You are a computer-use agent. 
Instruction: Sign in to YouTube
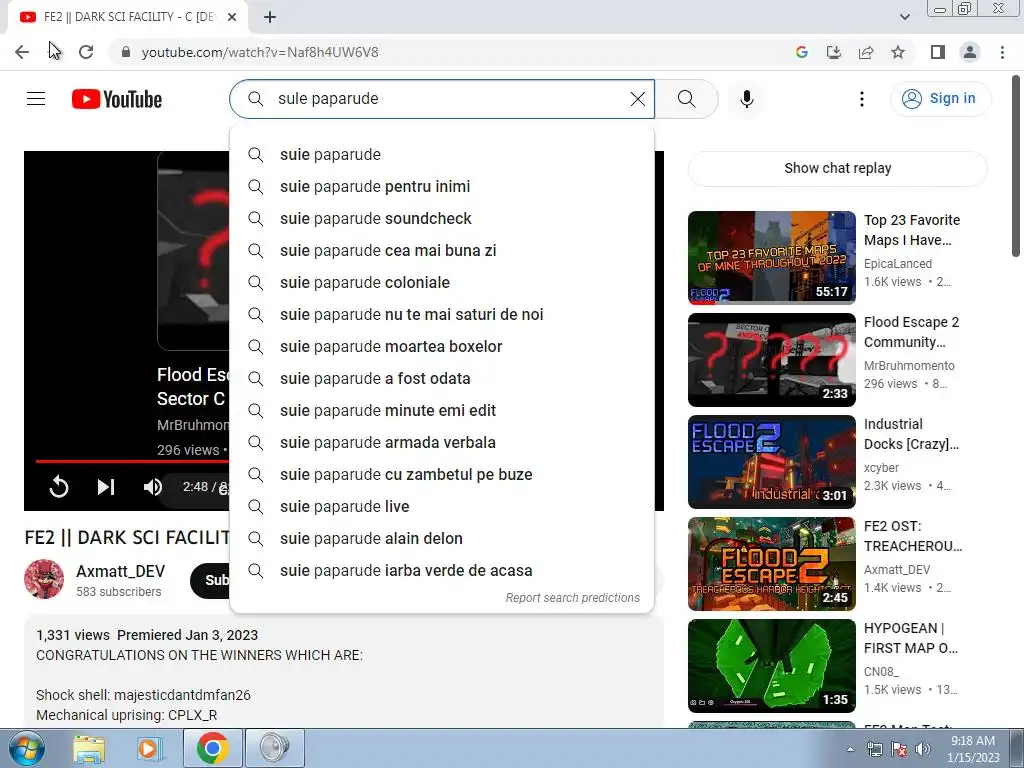940,99
